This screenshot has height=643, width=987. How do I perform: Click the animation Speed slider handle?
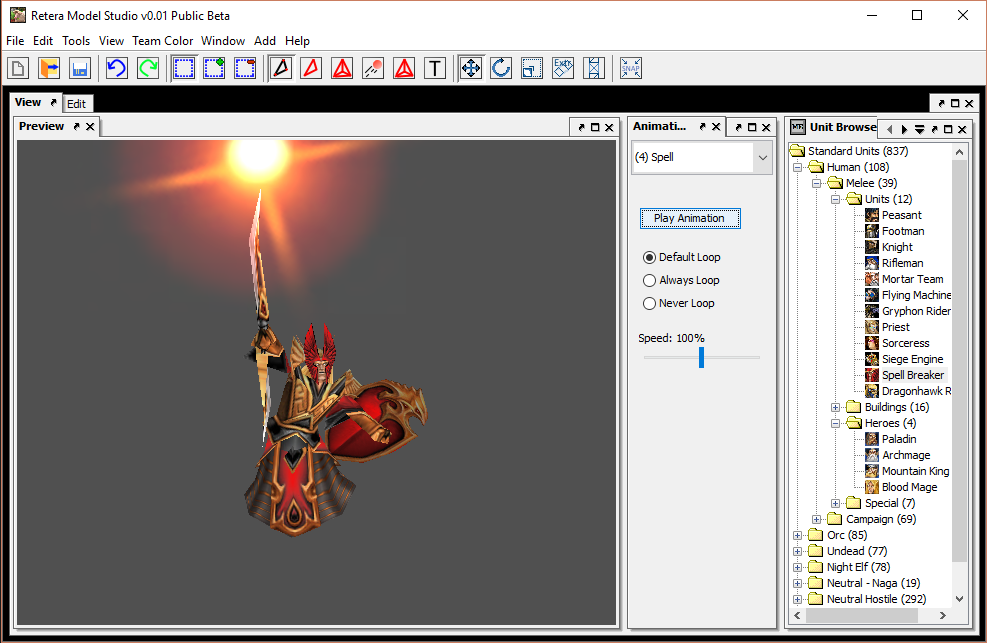pos(701,357)
